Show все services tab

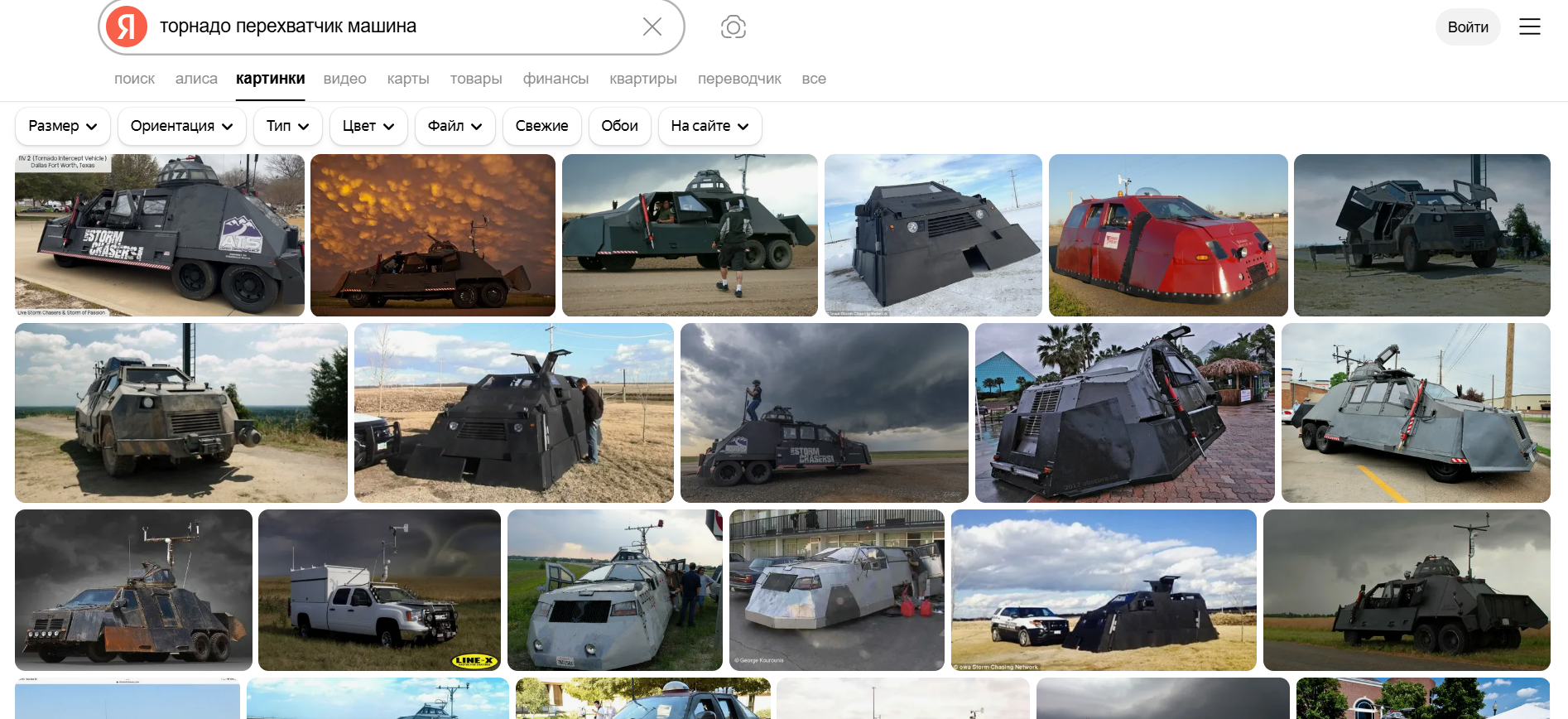pos(814,79)
